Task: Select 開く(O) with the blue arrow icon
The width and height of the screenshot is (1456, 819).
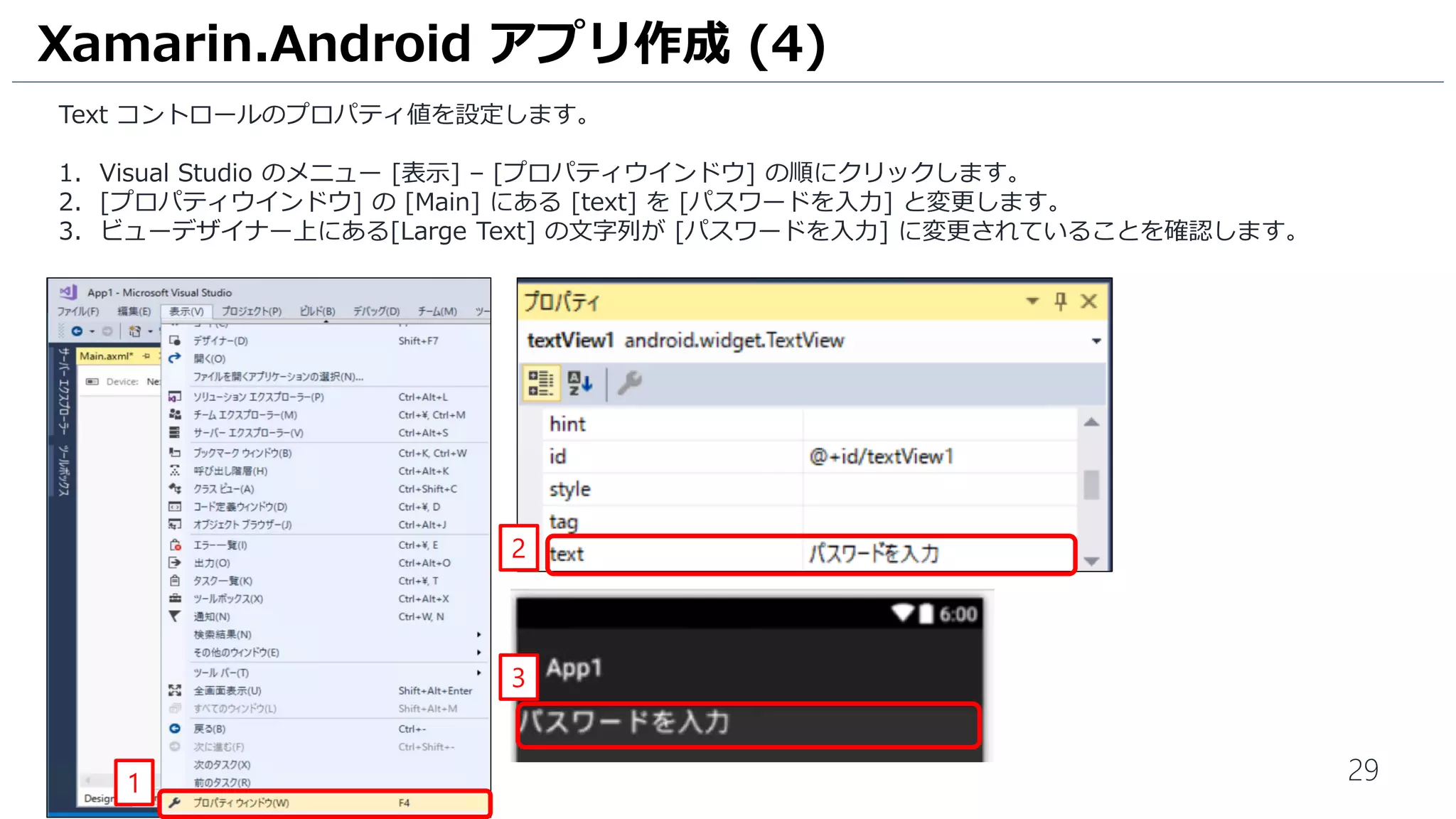Action: pos(326,359)
